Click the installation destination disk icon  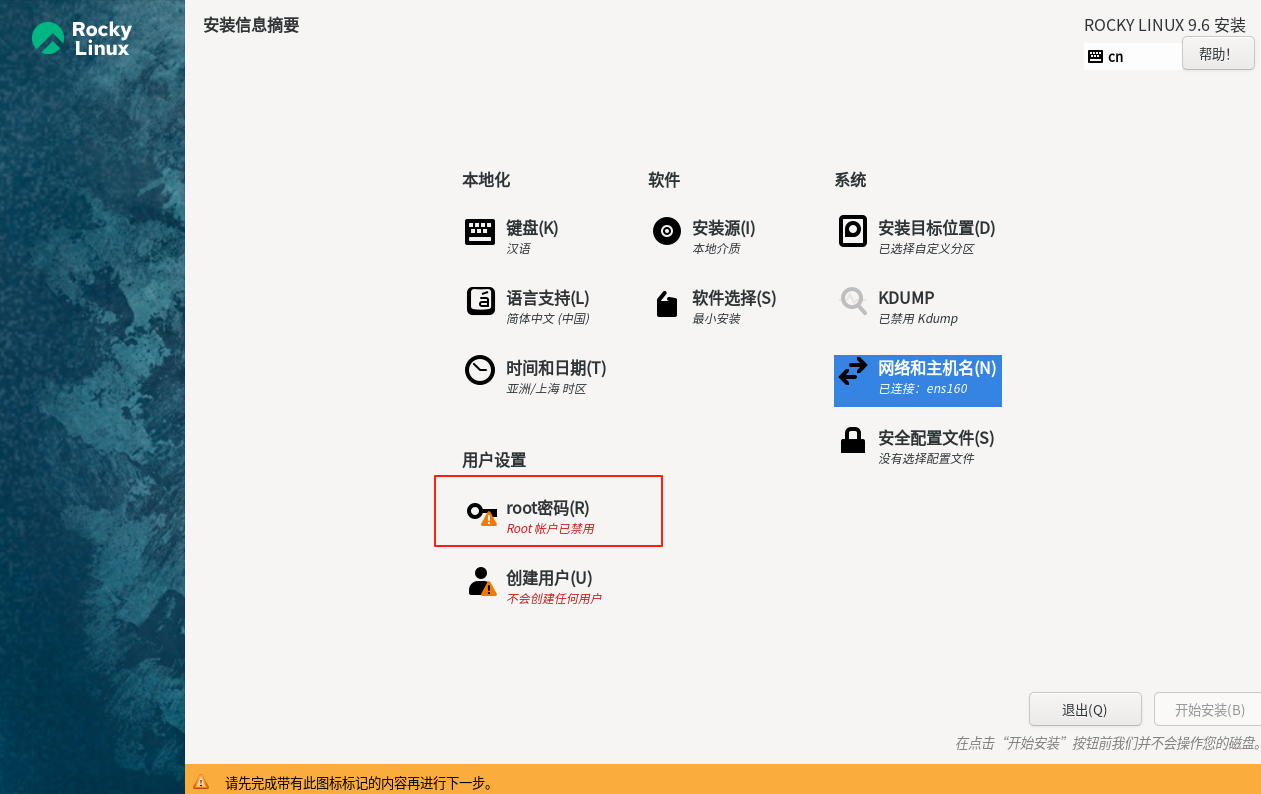852,231
